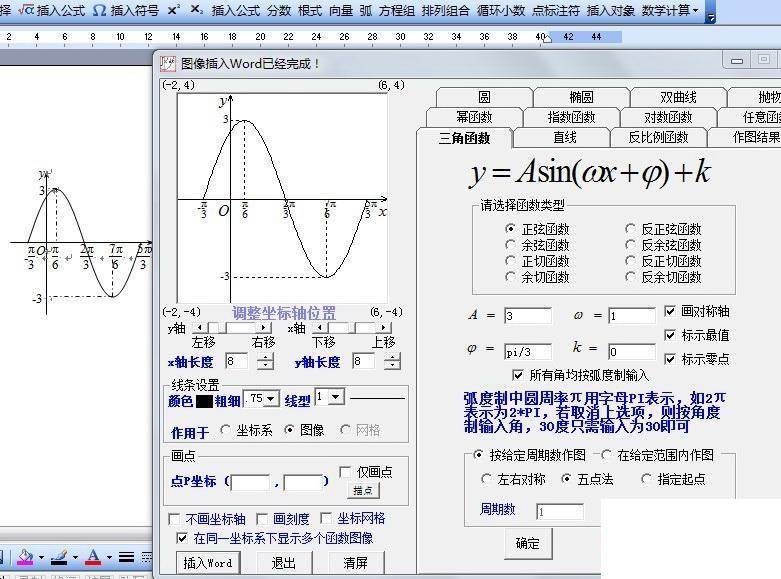Click the φ input field containing pi/3
This screenshot has width=781, height=579.
coord(527,352)
